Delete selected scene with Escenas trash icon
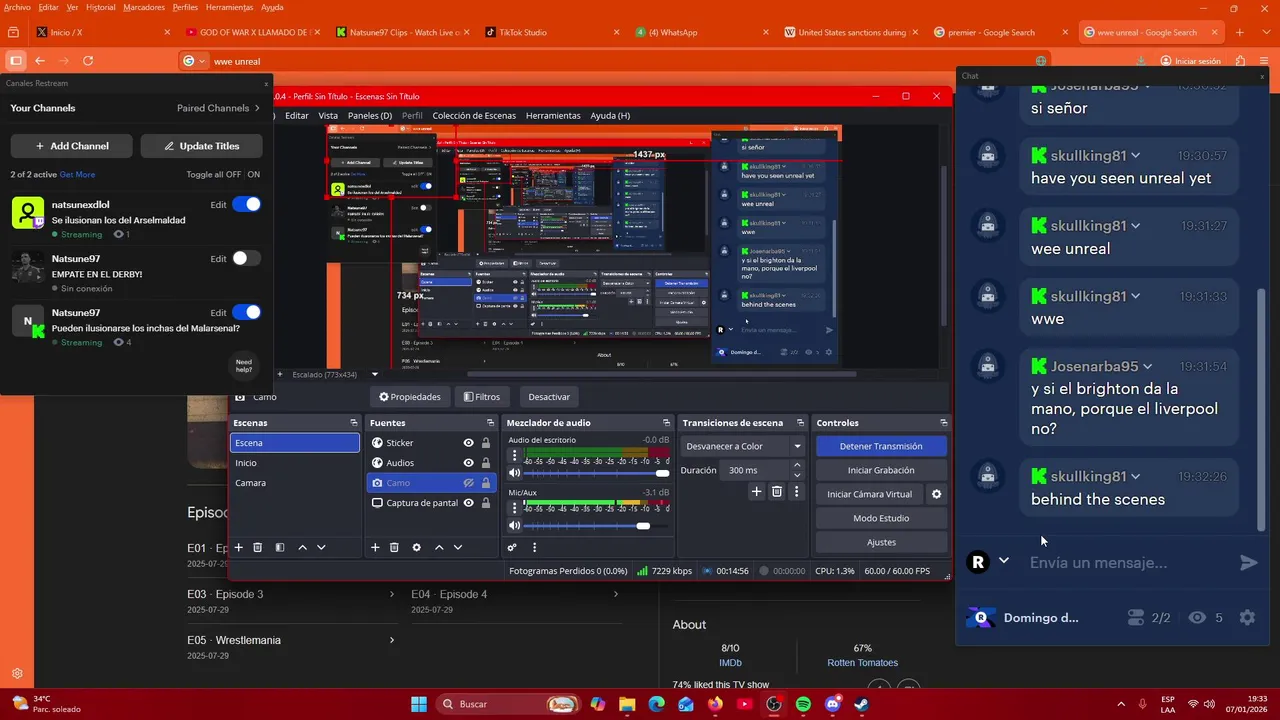 click(257, 547)
